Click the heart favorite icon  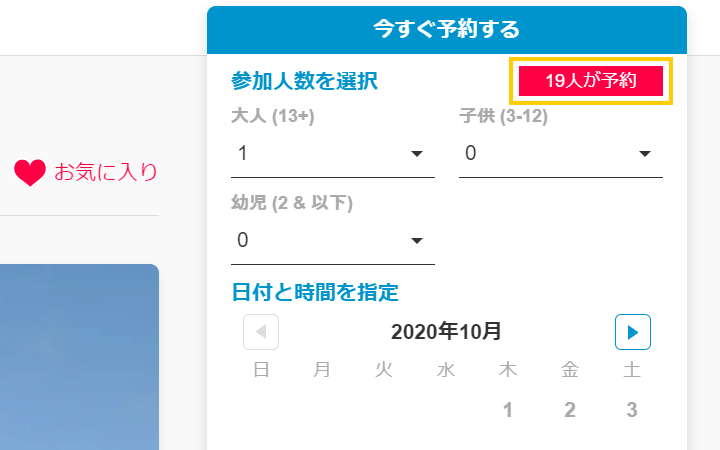[x=30, y=173]
